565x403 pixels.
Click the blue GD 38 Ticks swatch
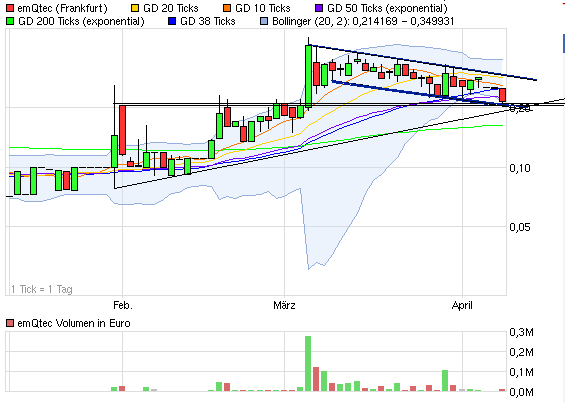[x=172, y=21]
